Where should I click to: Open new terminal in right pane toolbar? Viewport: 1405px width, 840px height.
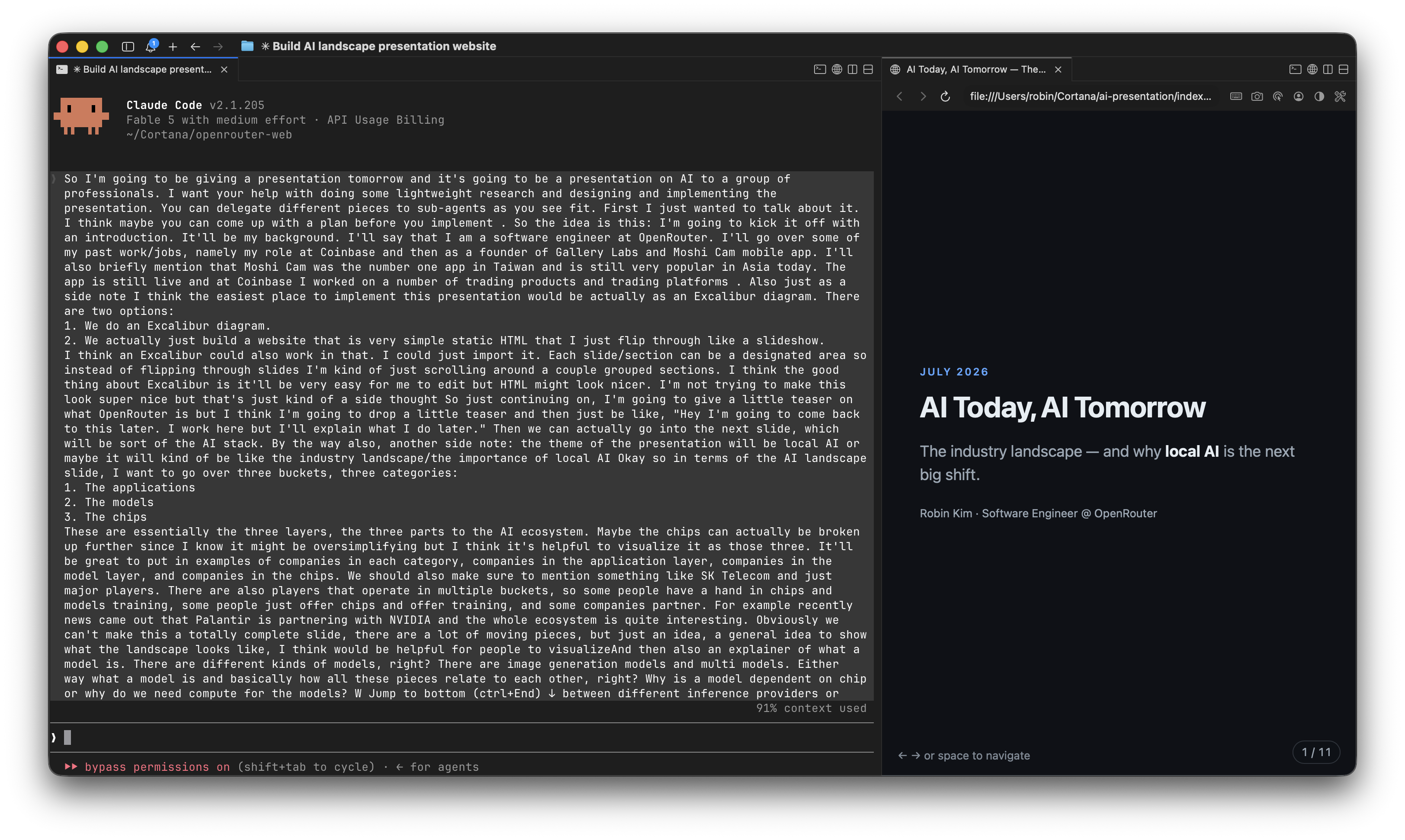click(x=1295, y=69)
